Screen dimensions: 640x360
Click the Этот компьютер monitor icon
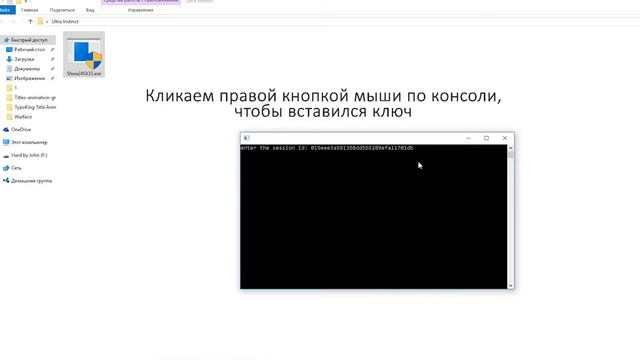pos(6,142)
